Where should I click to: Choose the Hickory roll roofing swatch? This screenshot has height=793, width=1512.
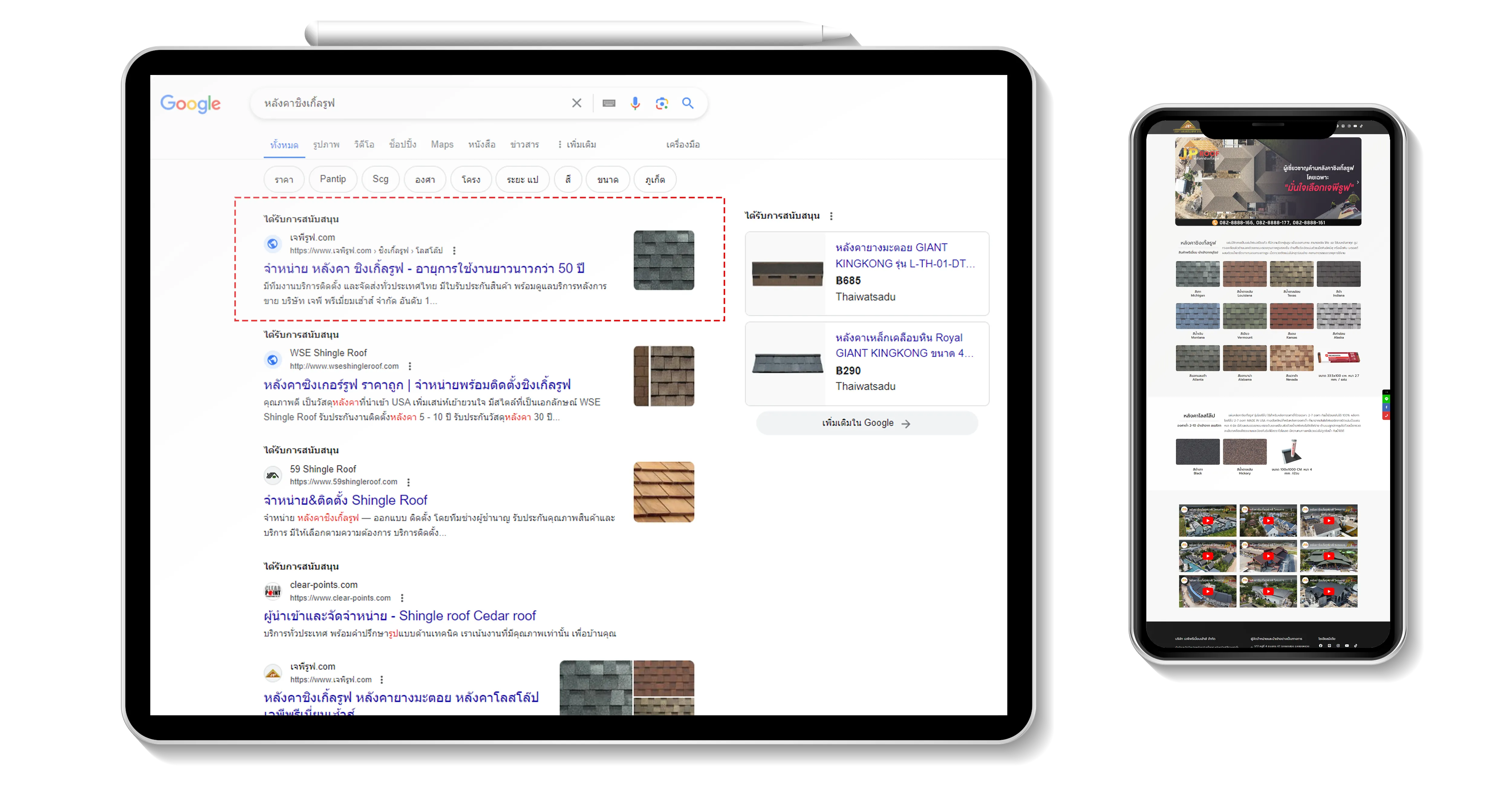[1244, 451]
